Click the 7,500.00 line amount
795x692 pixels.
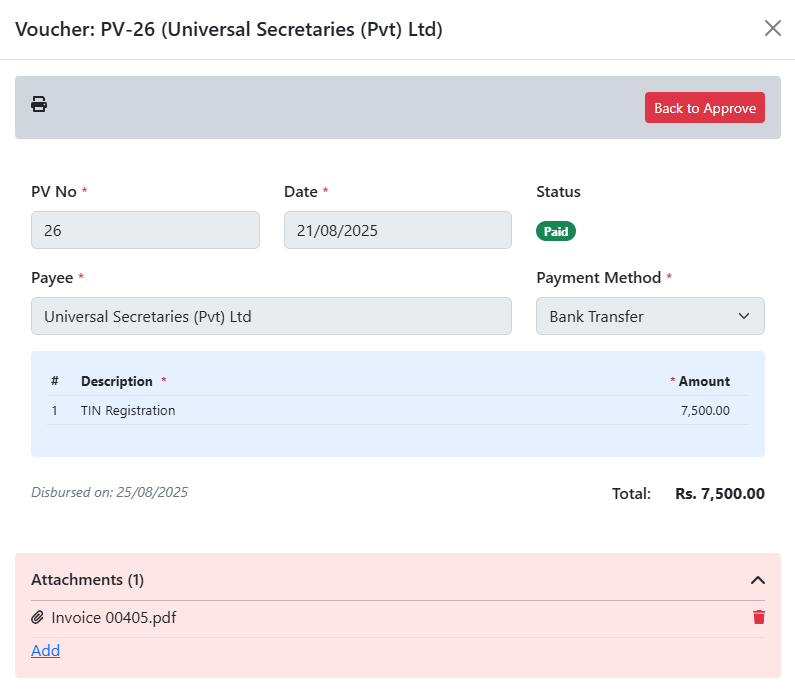coord(705,411)
